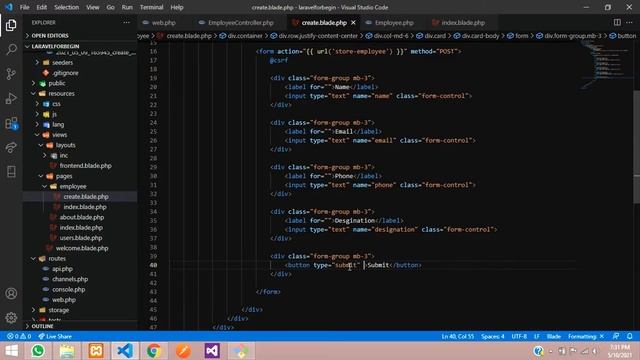Image resolution: width=640 pixels, height=360 pixels.
Task: Expand the seeders folder
Action: (x=62, y=62)
